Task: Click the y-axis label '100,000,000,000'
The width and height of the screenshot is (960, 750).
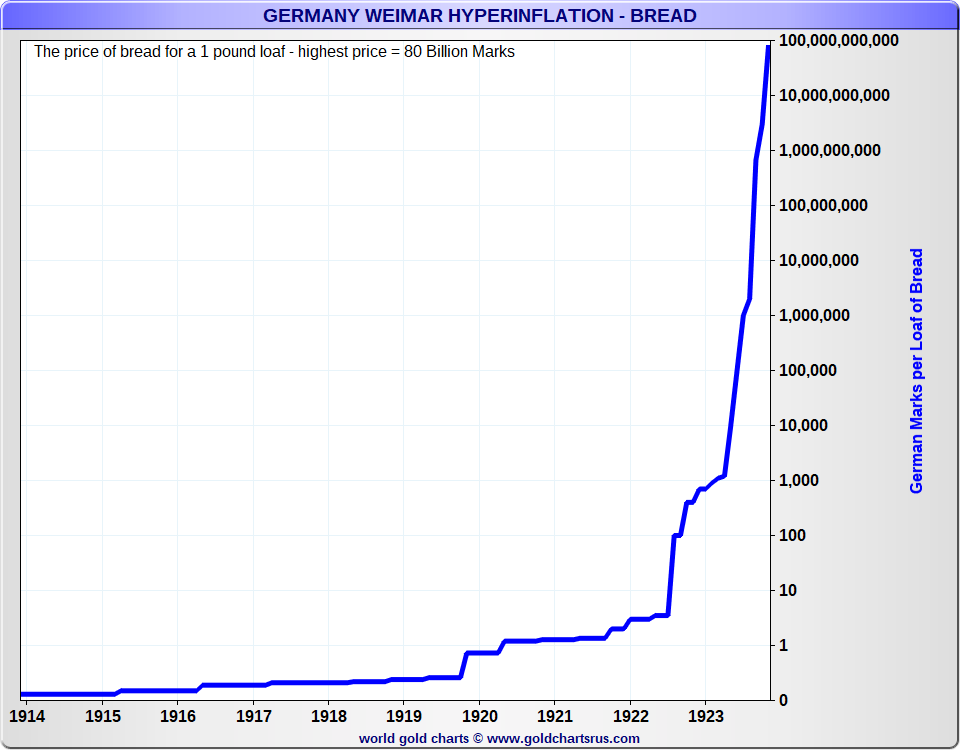Action: 839,40
